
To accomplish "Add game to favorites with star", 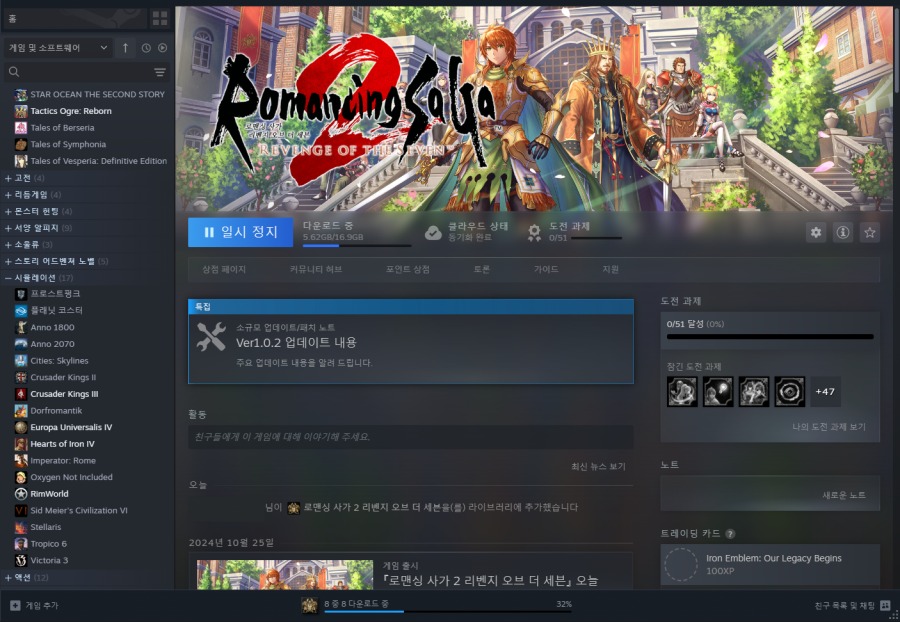I will (870, 232).
